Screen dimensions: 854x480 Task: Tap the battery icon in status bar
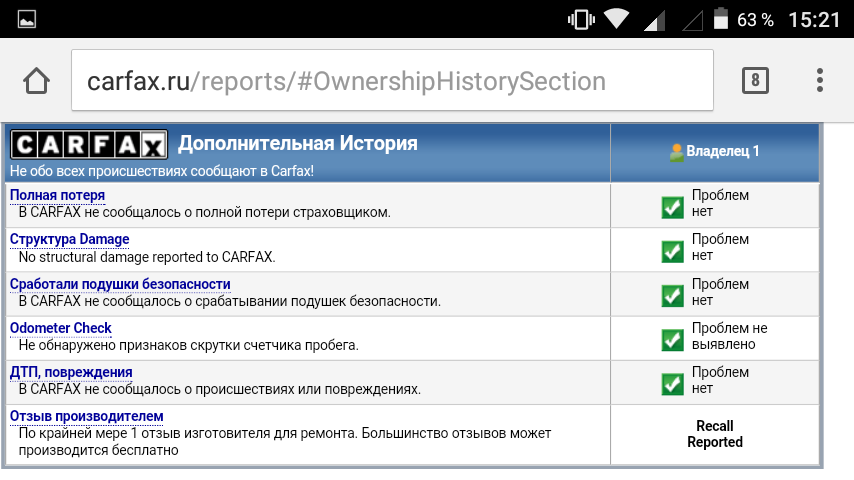coord(720,19)
